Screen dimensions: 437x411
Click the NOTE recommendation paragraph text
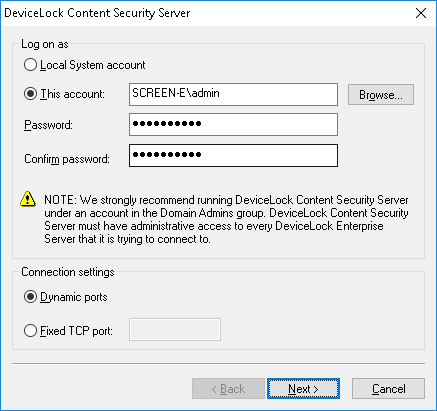pos(226,219)
